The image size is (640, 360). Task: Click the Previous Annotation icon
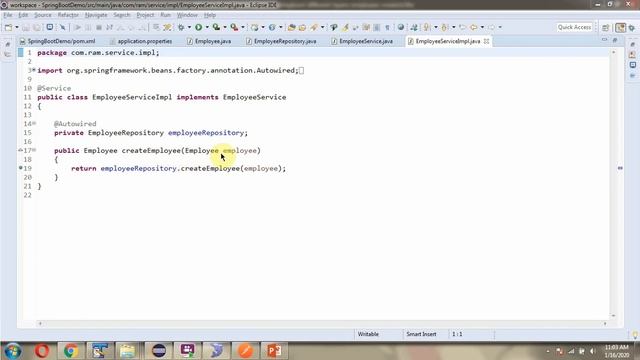coord(444,27)
